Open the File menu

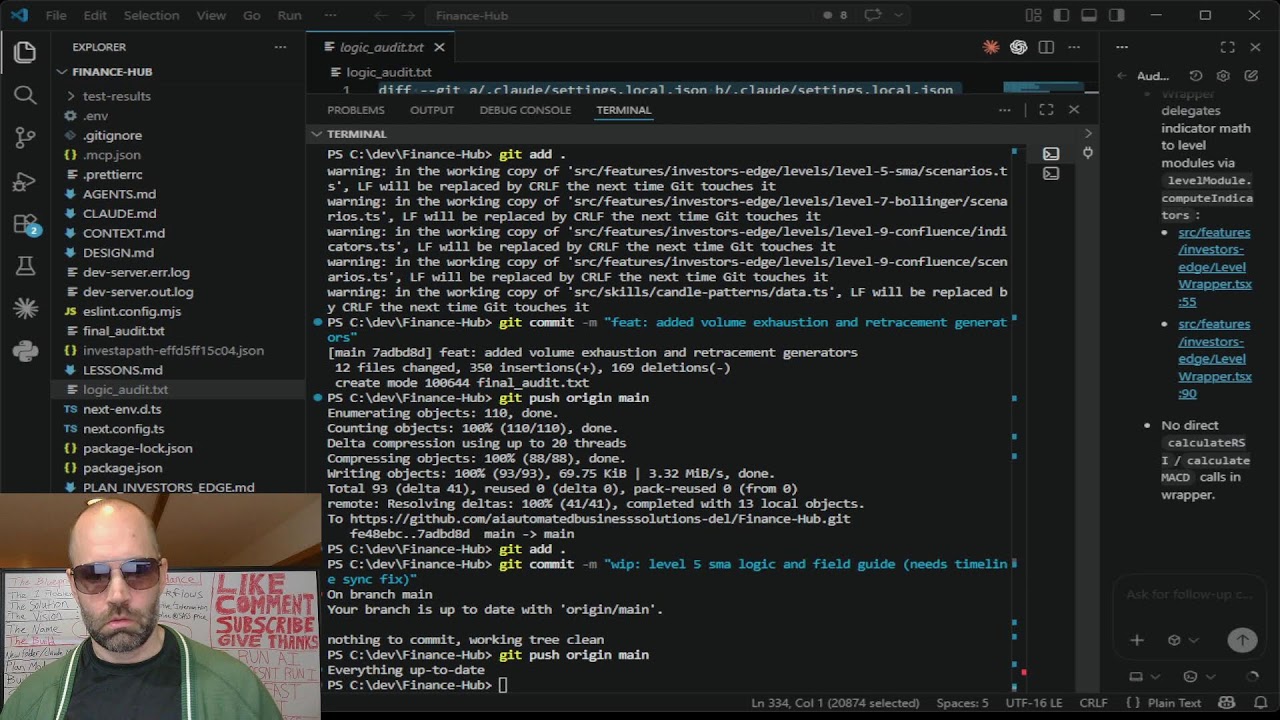click(56, 15)
